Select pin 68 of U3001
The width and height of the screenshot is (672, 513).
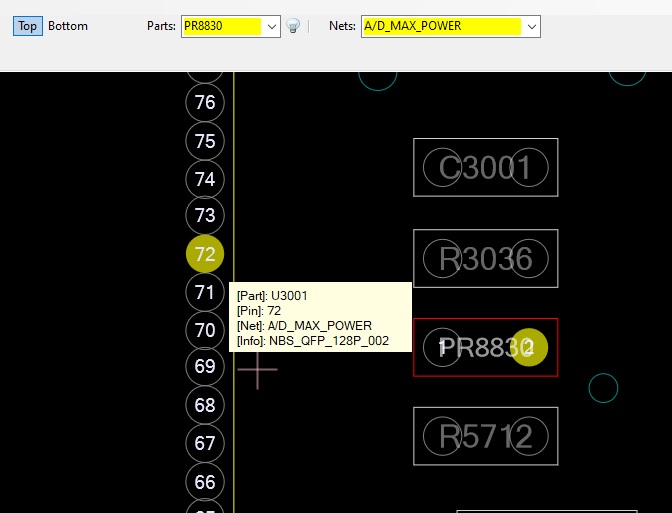tap(205, 405)
